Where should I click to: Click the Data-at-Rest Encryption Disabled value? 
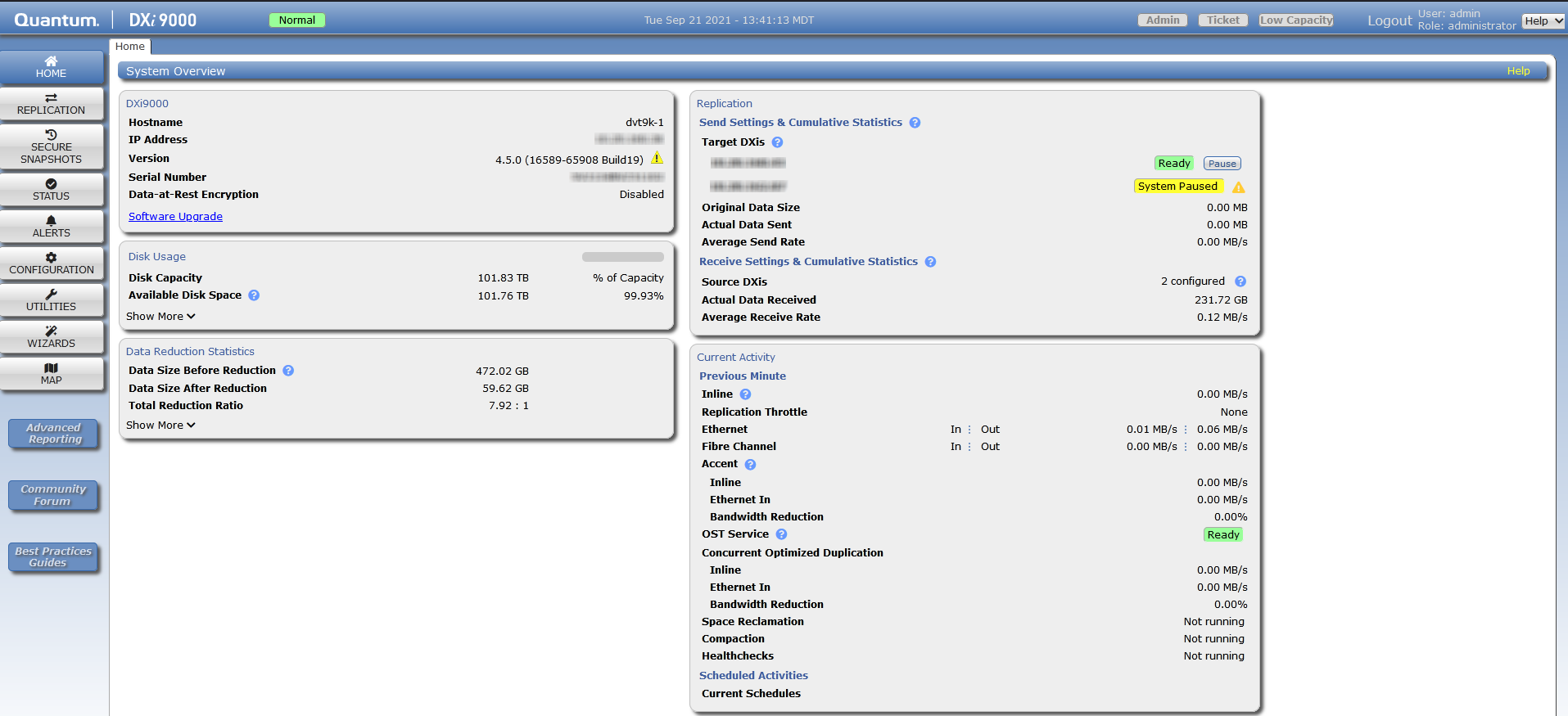click(641, 195)
